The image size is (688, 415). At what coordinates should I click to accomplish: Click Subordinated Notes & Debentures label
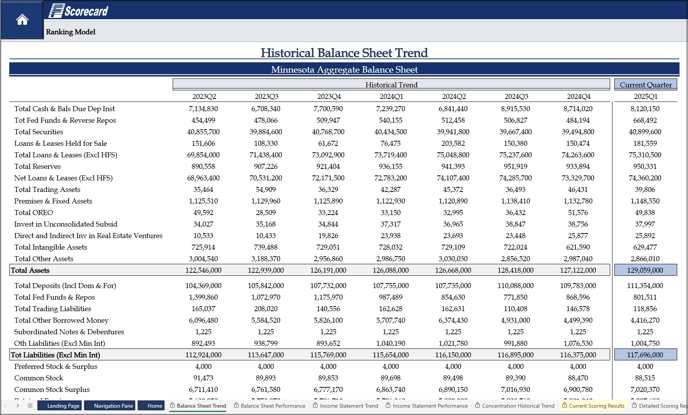(69, 332)
